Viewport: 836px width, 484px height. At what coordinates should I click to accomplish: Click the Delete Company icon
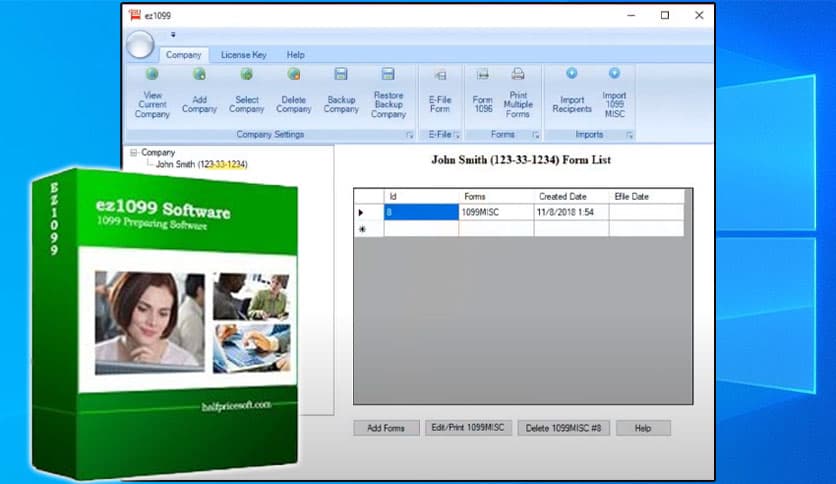(x=294, y=74)
